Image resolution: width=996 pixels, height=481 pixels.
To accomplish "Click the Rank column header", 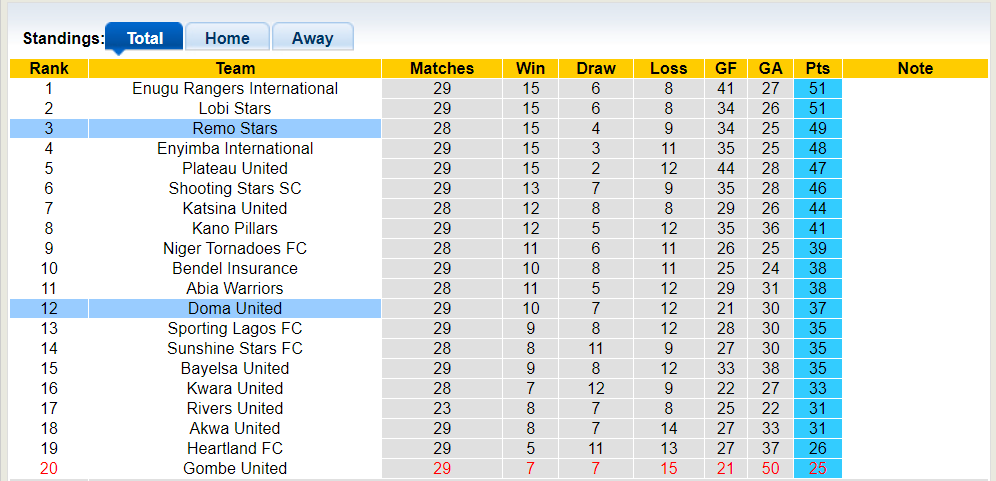I will (49, 68).
